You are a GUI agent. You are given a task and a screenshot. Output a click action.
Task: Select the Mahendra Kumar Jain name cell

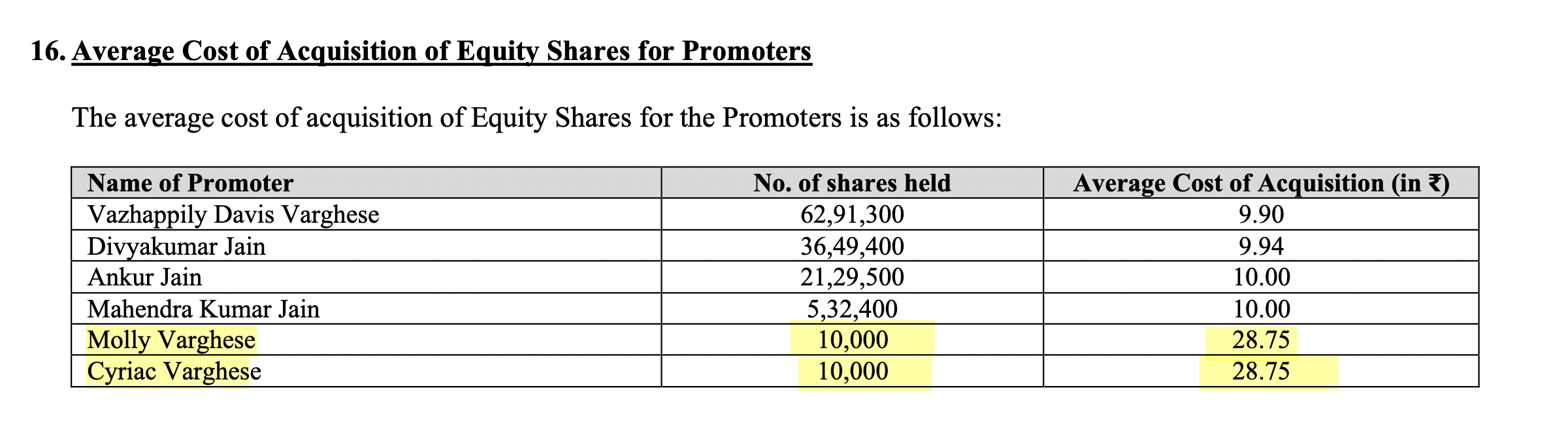tap(203, 309)
